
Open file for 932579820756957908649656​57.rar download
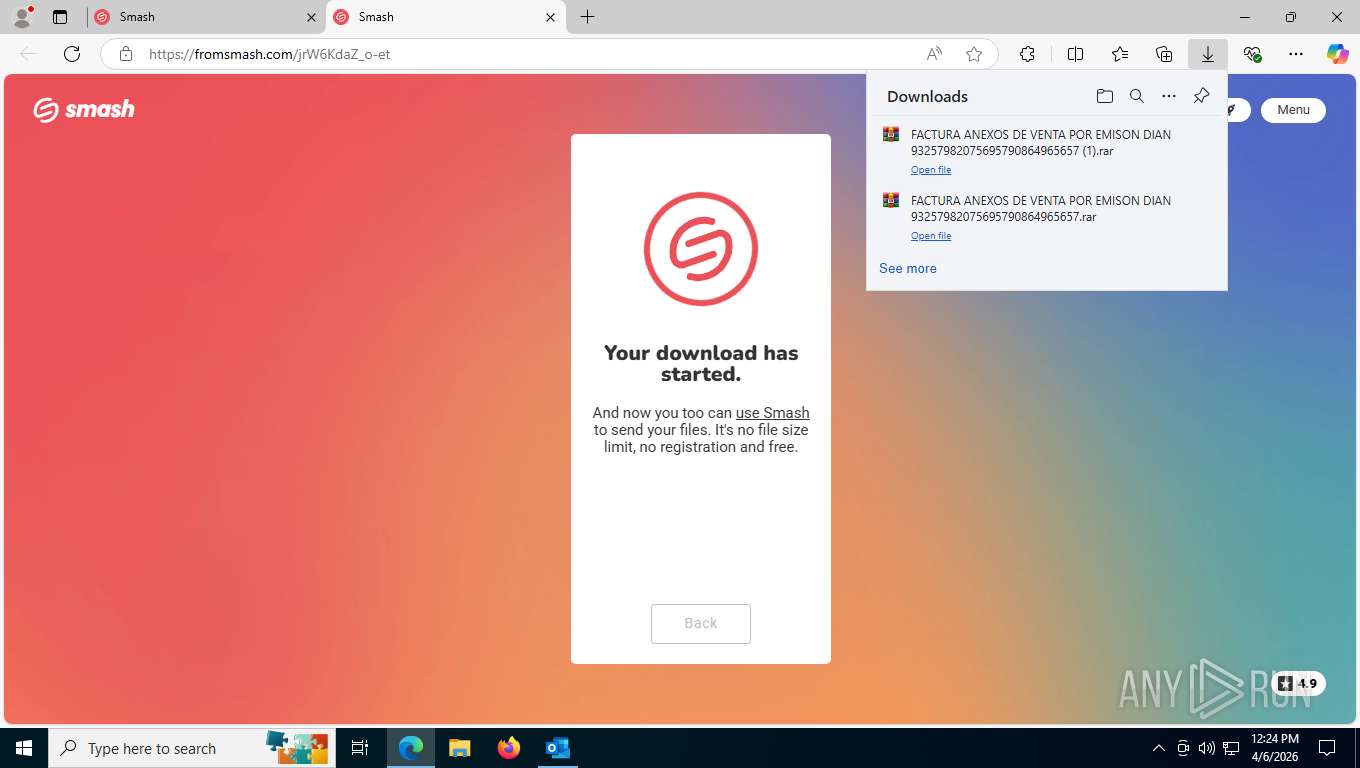pyautogui.click(x=931, y=236)
